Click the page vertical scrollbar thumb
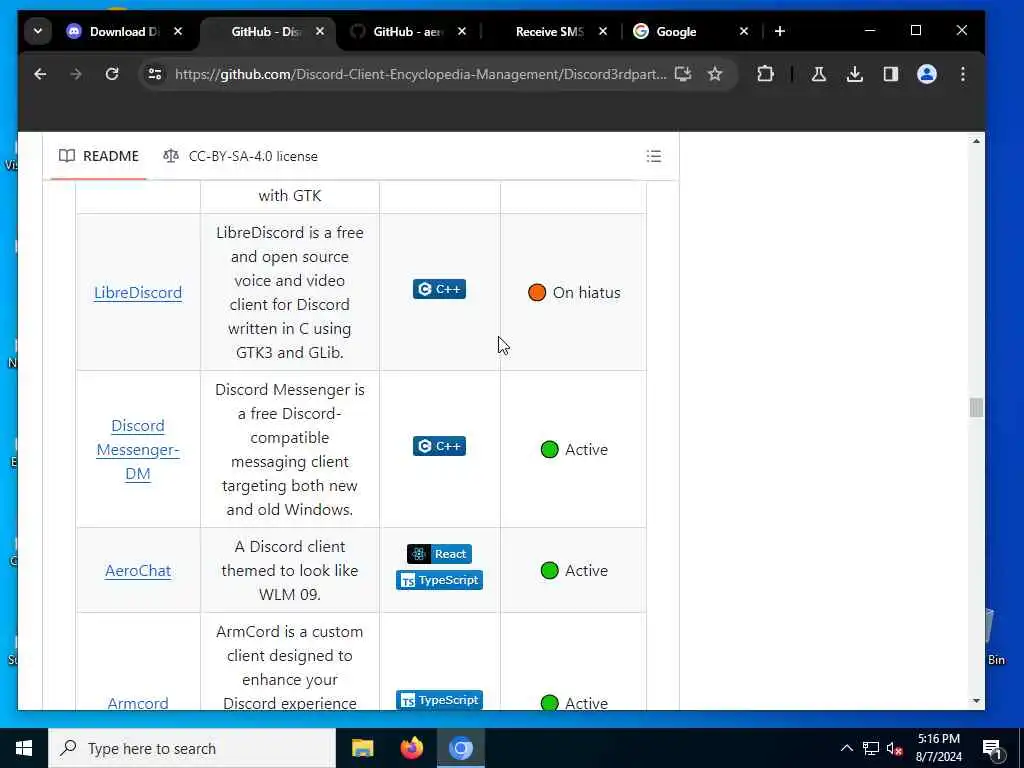This screenshot has width=1024, height=768. [976, 408]
